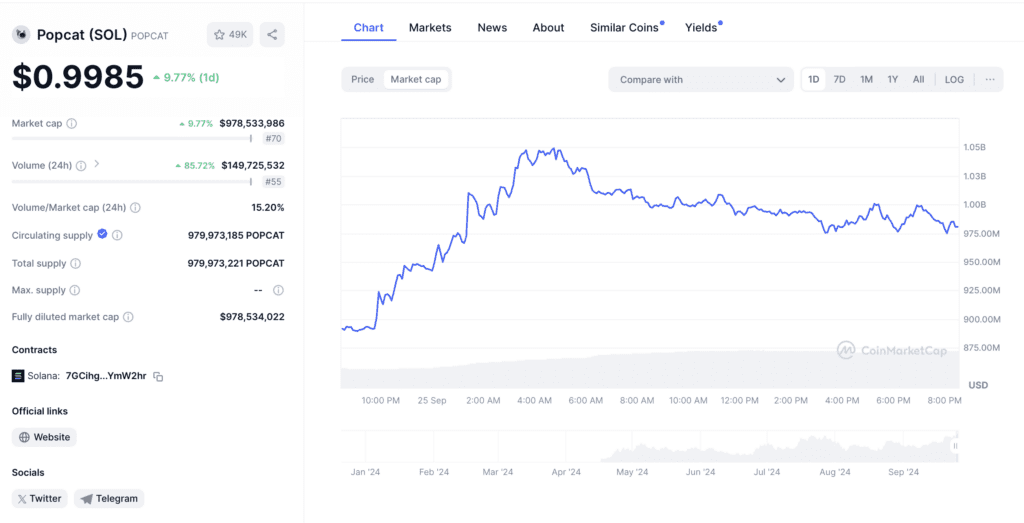Image resolution: width=1024 pixels, height=523 pixels.
Task: Open the official Website link
Action: [x=44, y=437]
